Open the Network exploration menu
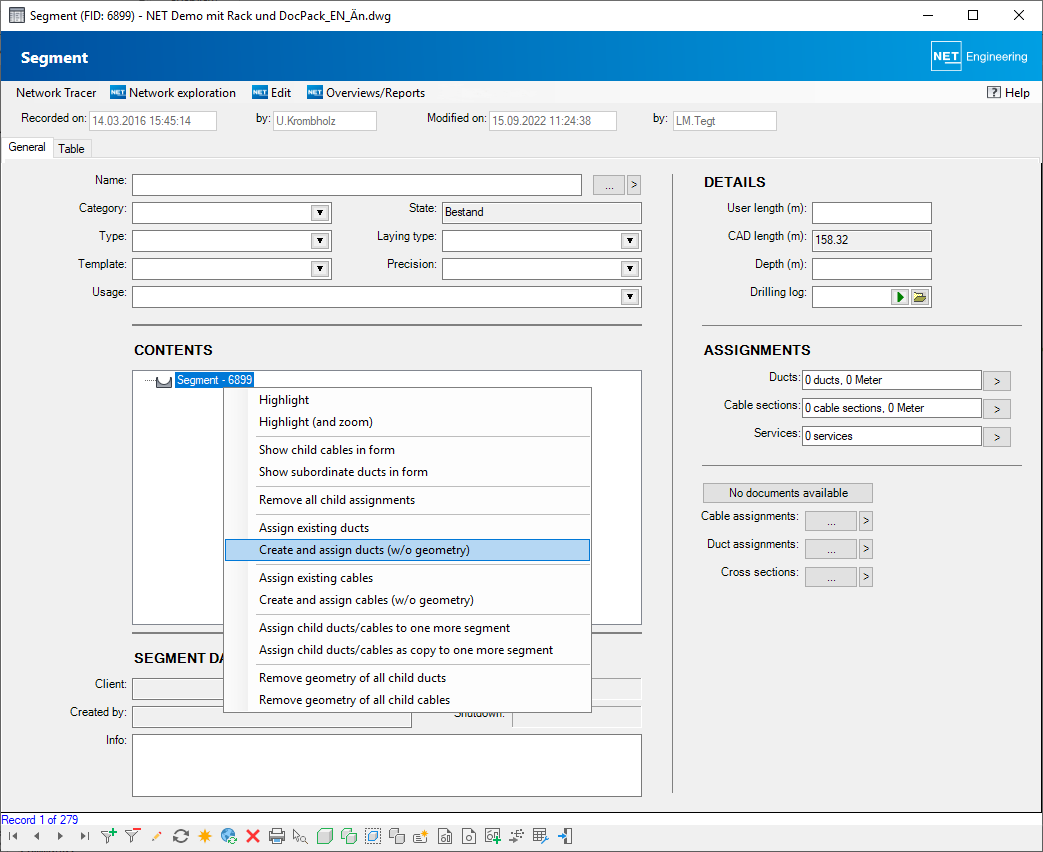Viewport: 1043px width, 852px height. tap(173, 92)
